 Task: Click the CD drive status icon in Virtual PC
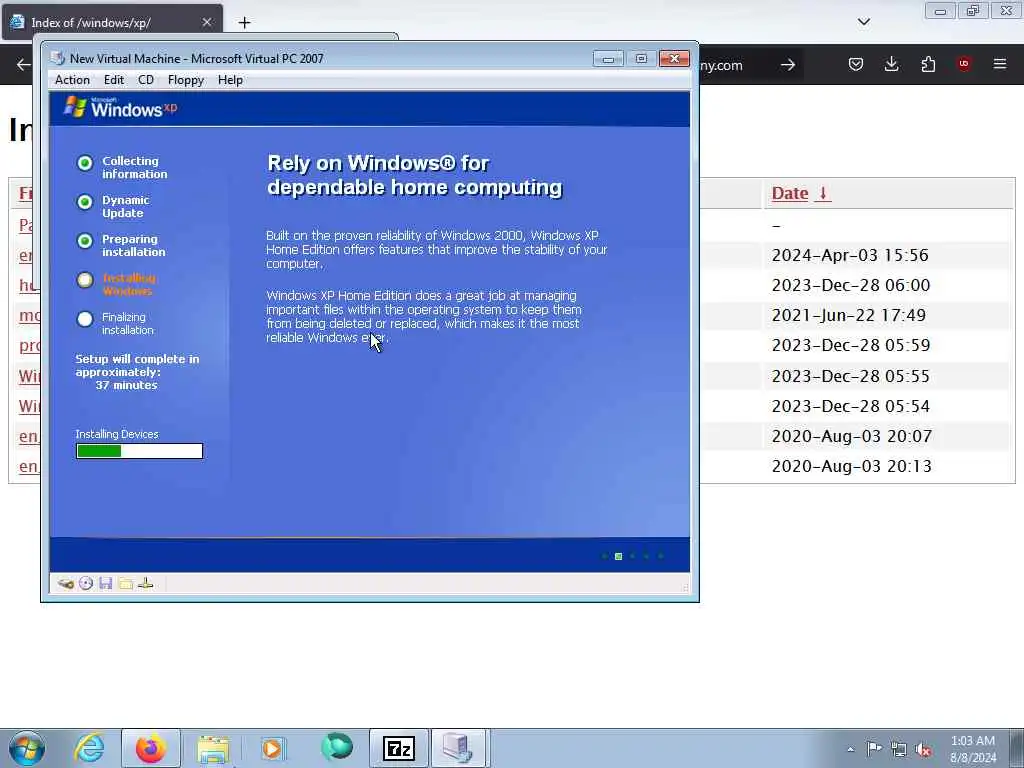(86, 583)
